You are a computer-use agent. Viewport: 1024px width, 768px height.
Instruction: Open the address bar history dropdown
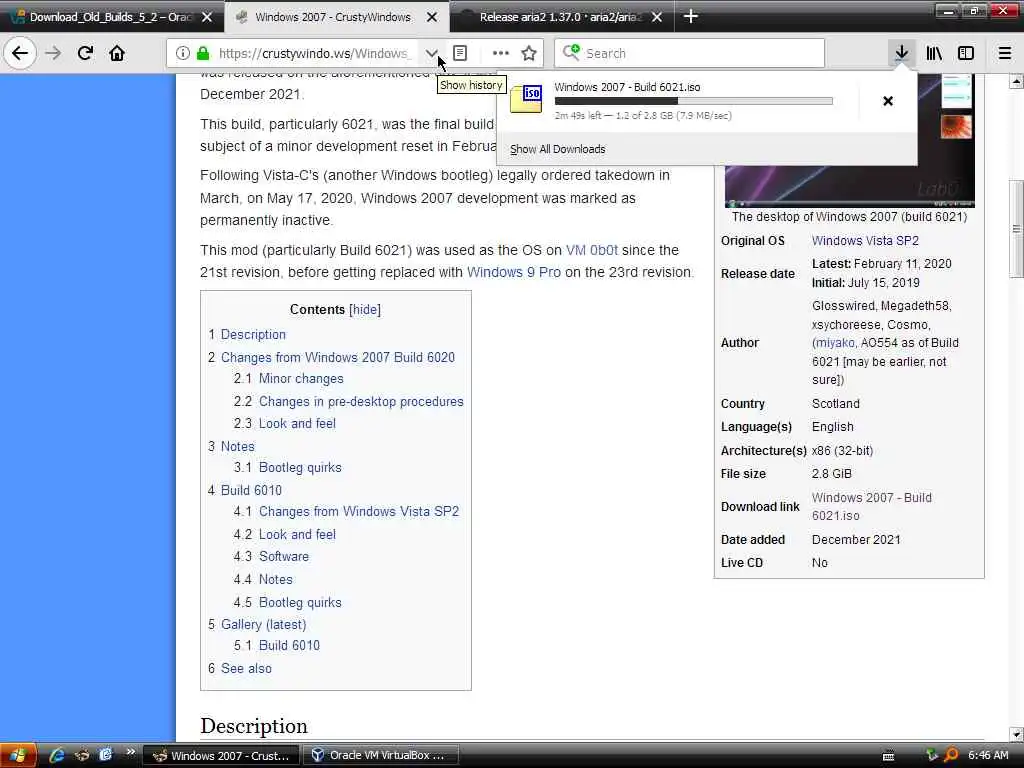431,53
